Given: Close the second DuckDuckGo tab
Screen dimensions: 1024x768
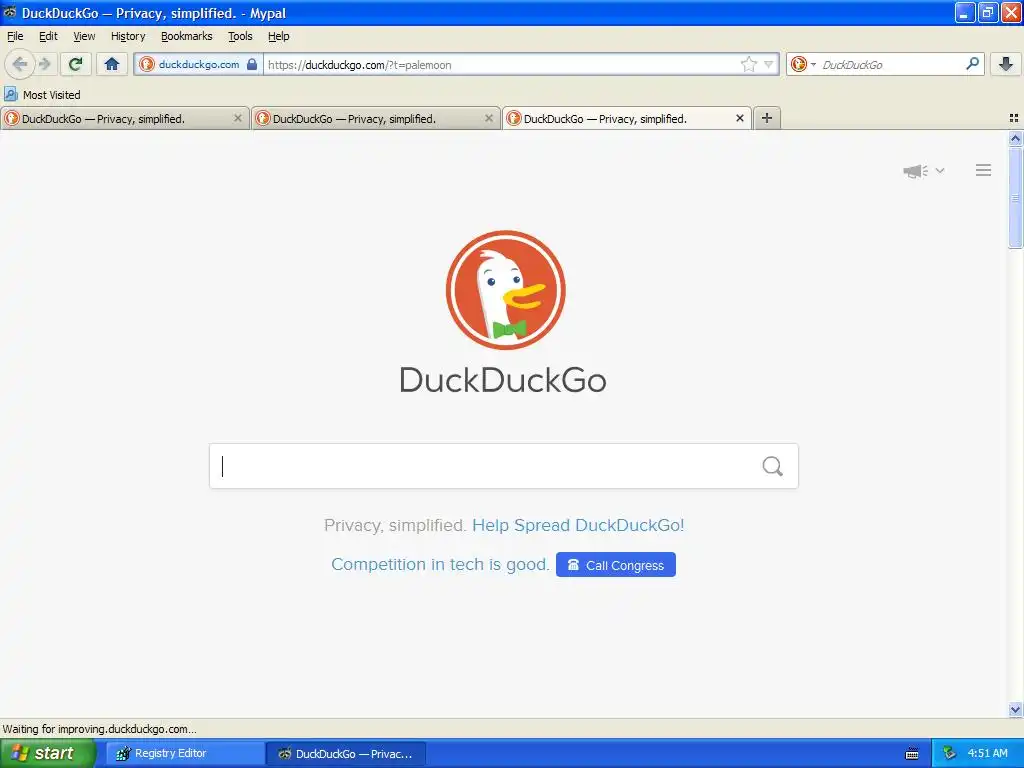Looking at the screenshot, I should (x=488, y=118).
